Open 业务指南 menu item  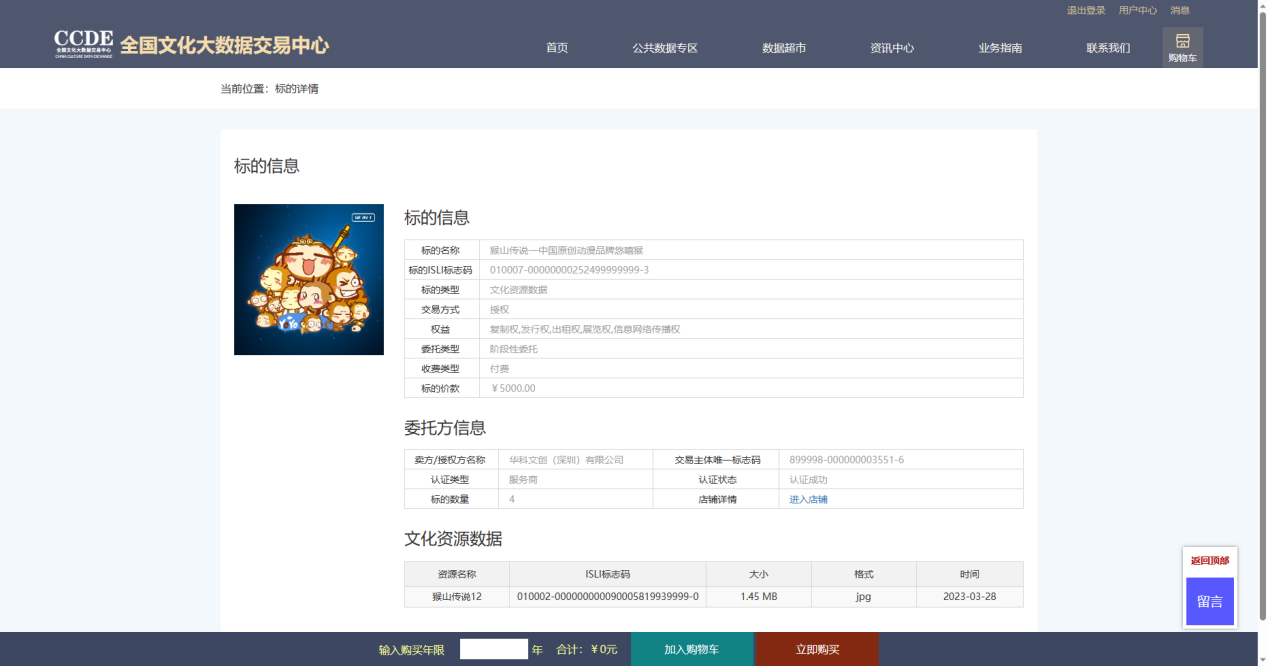click(1000, 48)
